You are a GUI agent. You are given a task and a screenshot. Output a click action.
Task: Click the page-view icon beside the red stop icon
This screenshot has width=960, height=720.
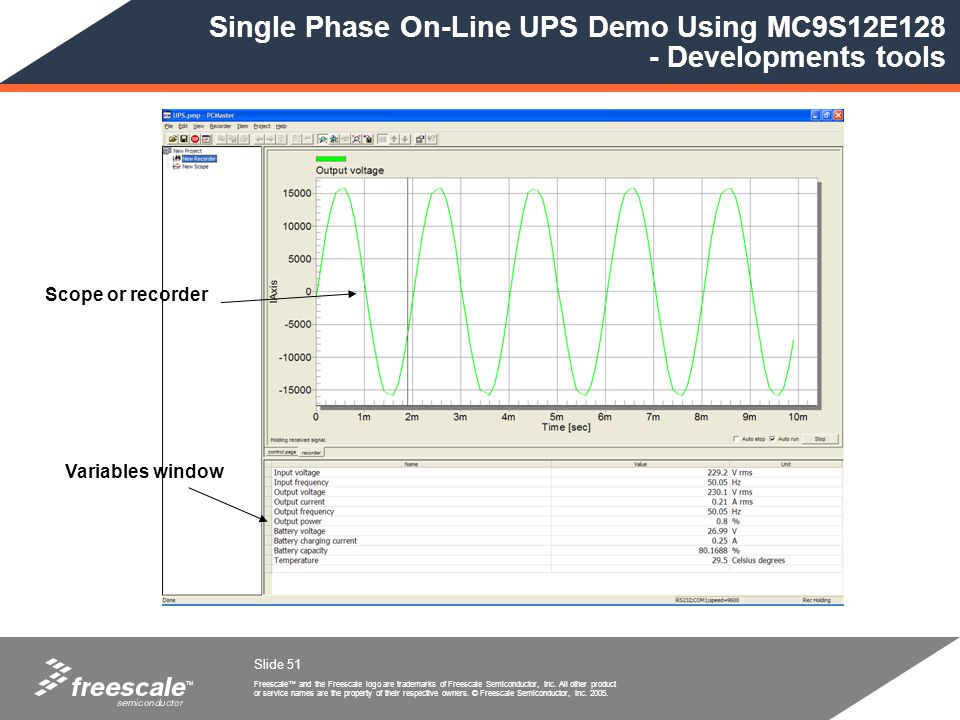click(206, 139)
